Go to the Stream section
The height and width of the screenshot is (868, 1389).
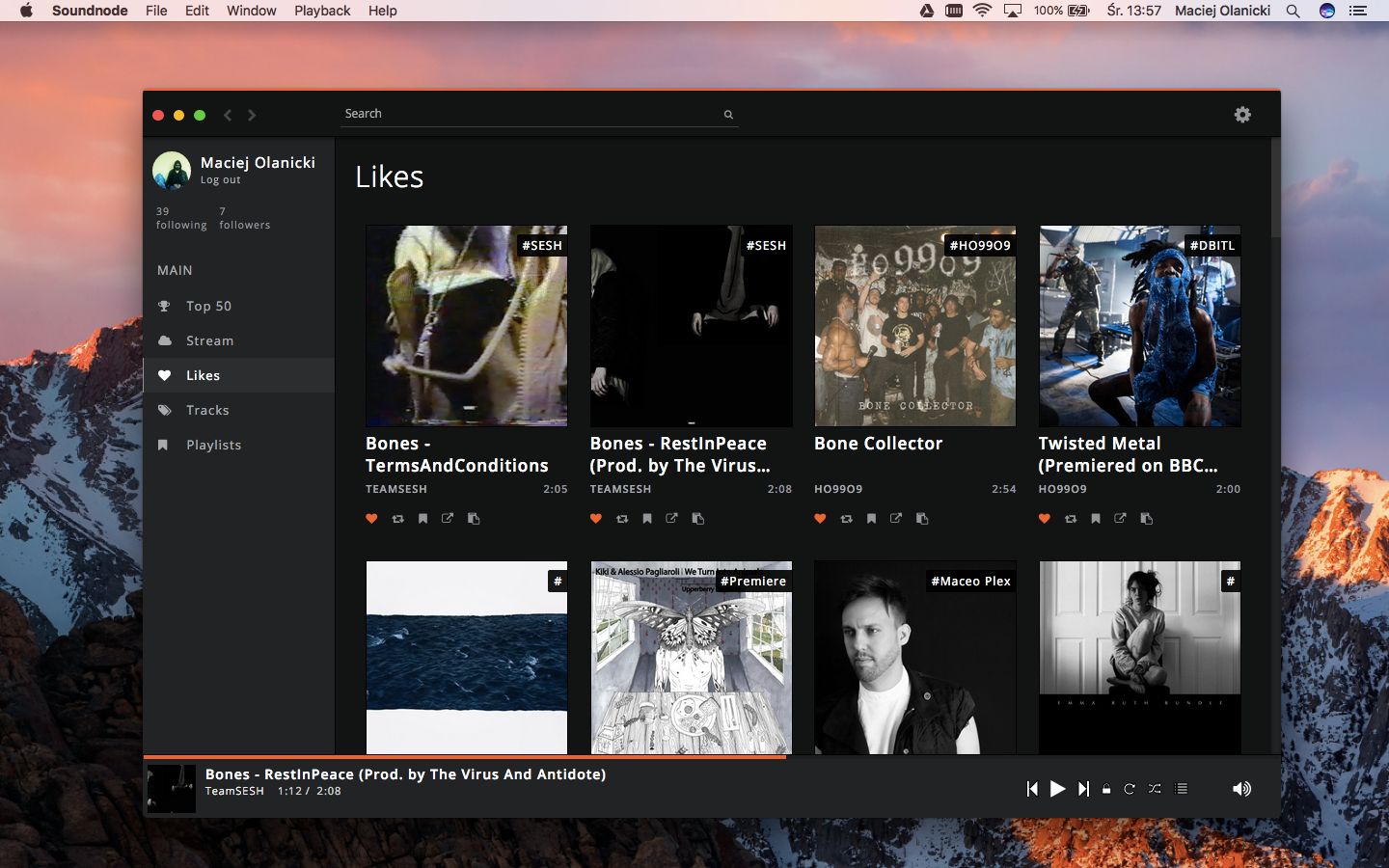(x=238, y=340)
